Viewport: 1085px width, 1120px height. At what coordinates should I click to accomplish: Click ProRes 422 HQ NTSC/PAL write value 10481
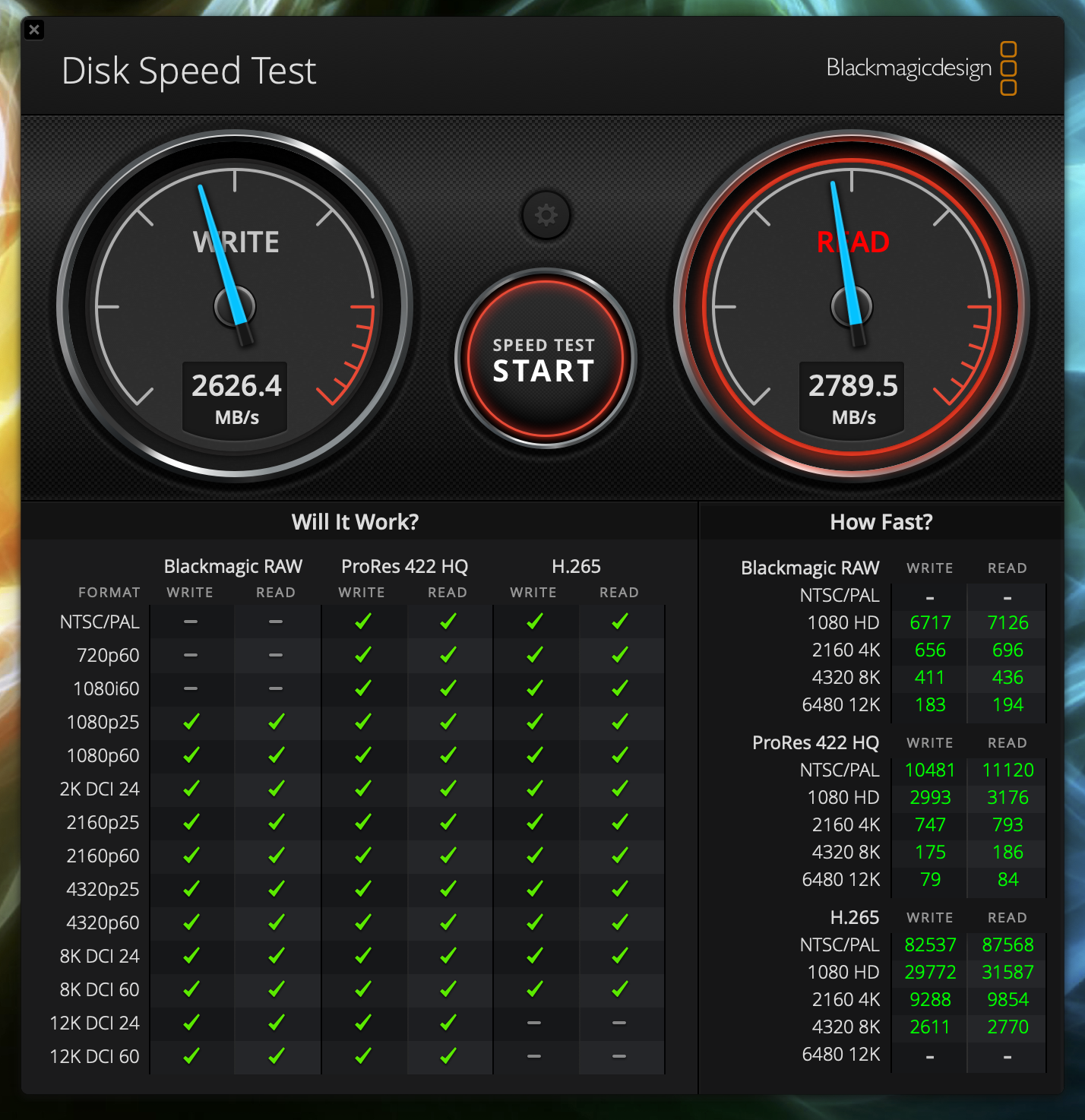[930, 770]
